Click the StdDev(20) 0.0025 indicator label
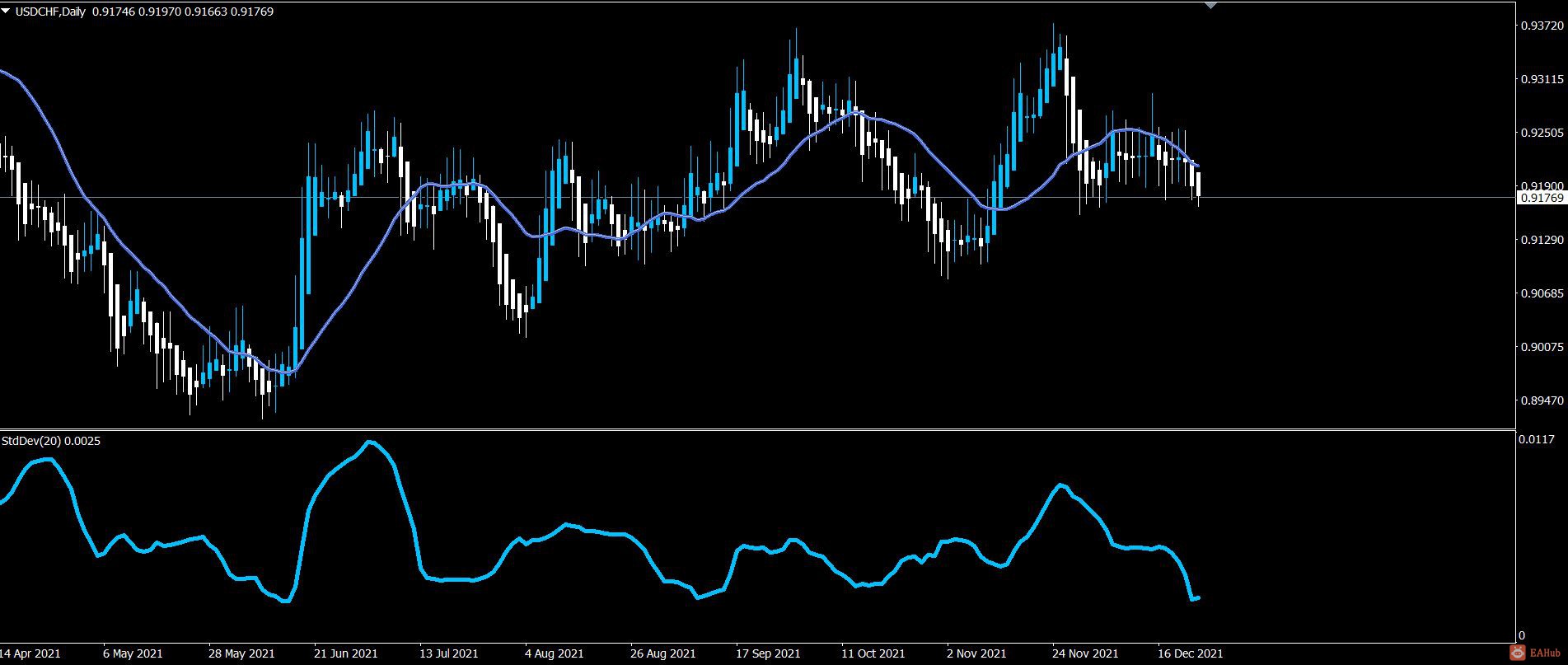Viewport: 1568px width, 665px height. coord(51,442)
